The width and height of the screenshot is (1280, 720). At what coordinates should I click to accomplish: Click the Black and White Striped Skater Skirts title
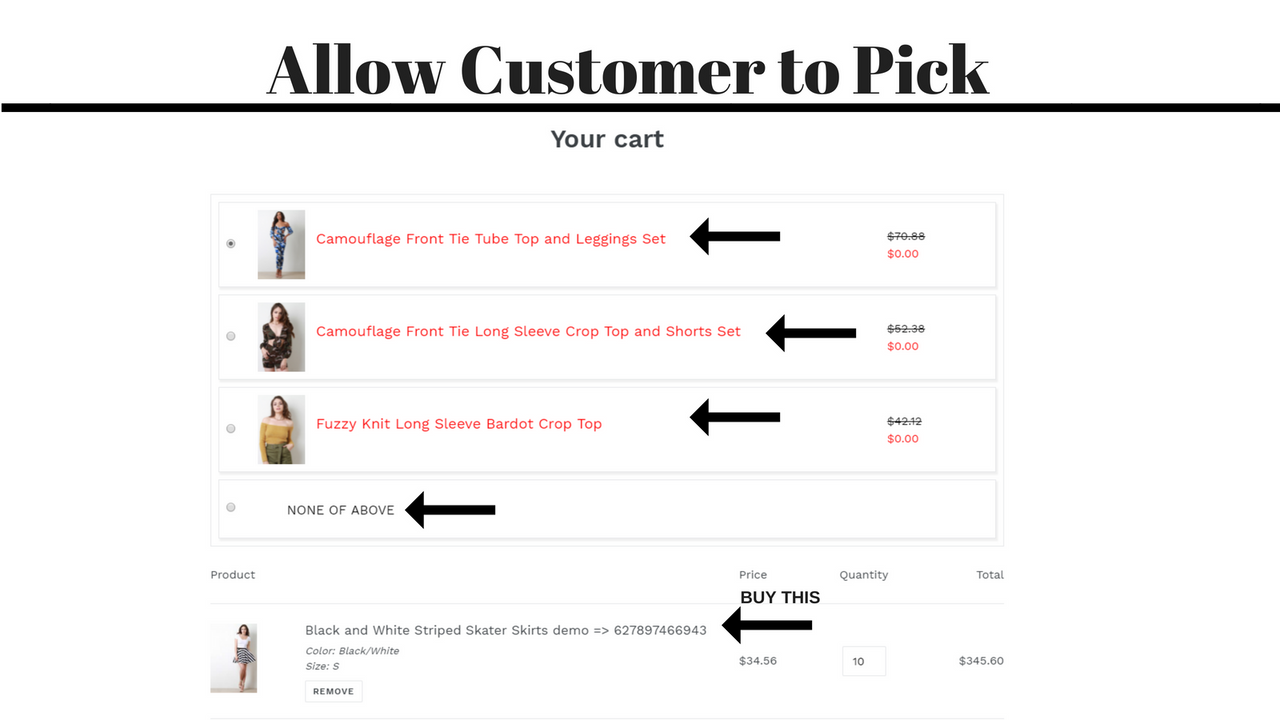click(506, 630)
